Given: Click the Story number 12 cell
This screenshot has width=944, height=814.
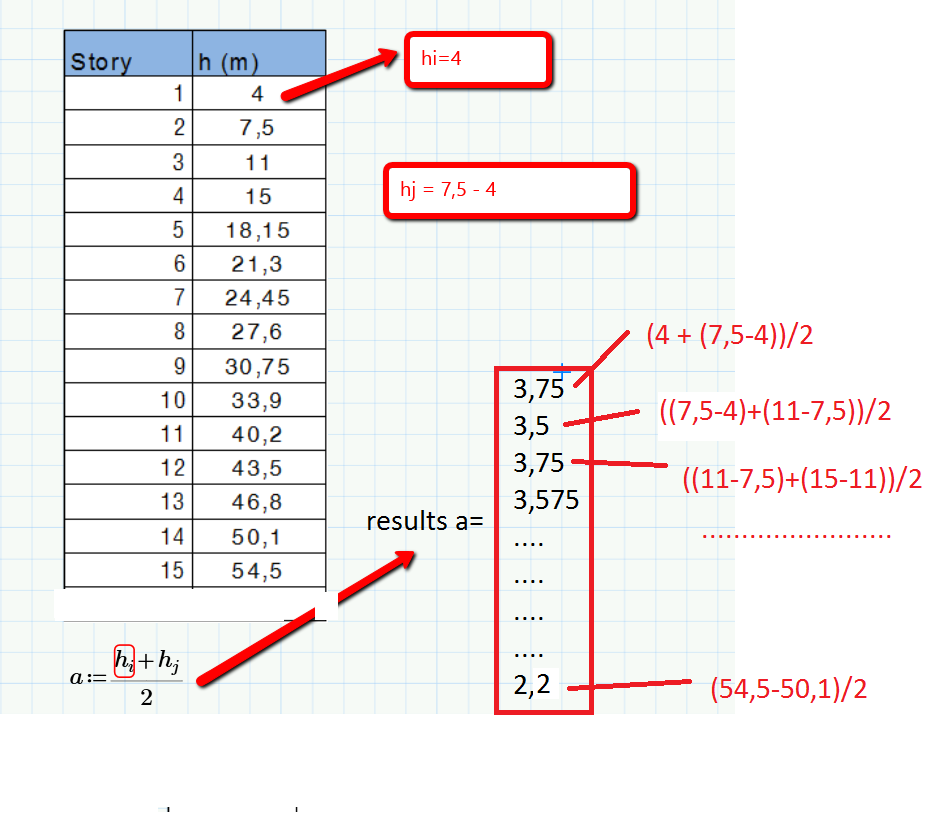Looking at the screenshot, I should pyautogui.click(x=128, y=467).
